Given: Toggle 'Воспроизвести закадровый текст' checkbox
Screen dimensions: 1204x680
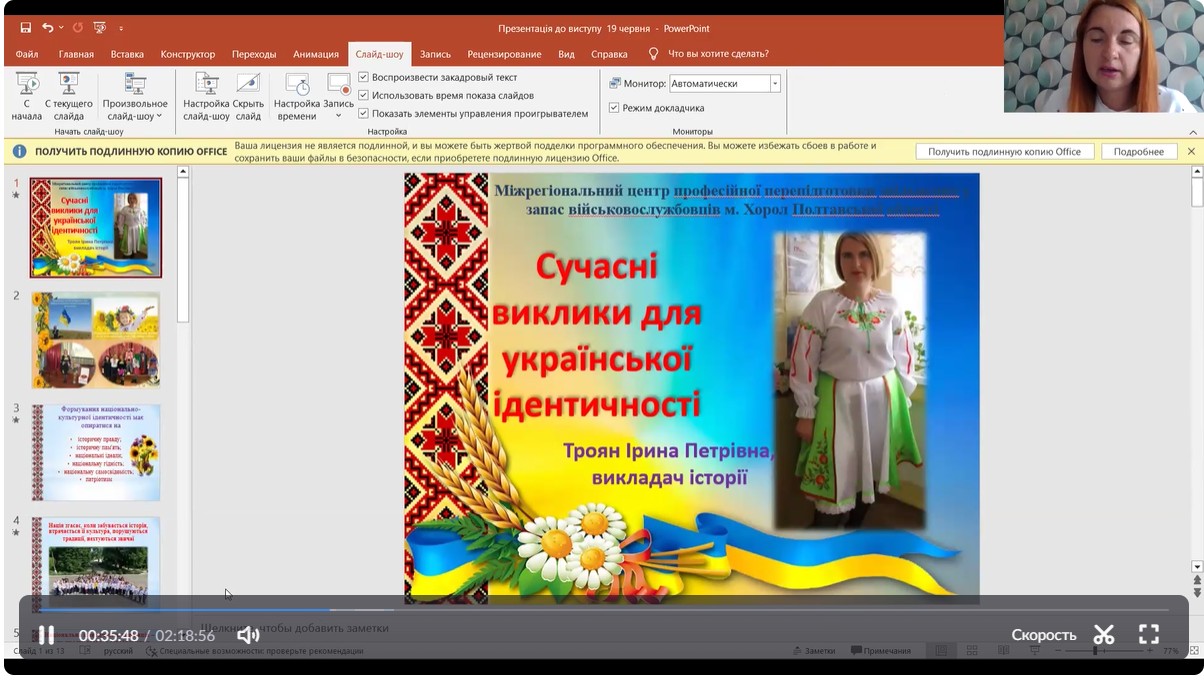Looking at the screenshot, I should [x=364, y=77].
